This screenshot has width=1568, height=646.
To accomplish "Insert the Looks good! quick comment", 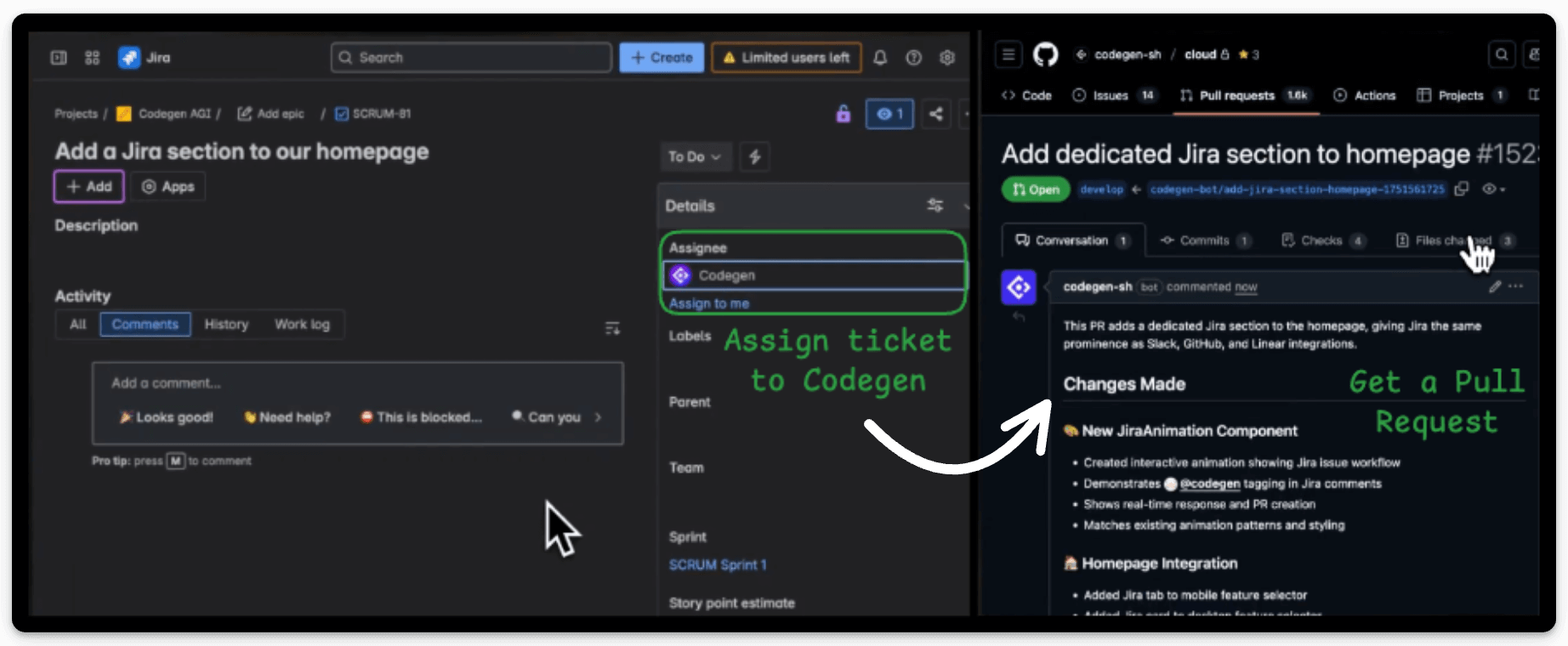I will tap(167, 417).
